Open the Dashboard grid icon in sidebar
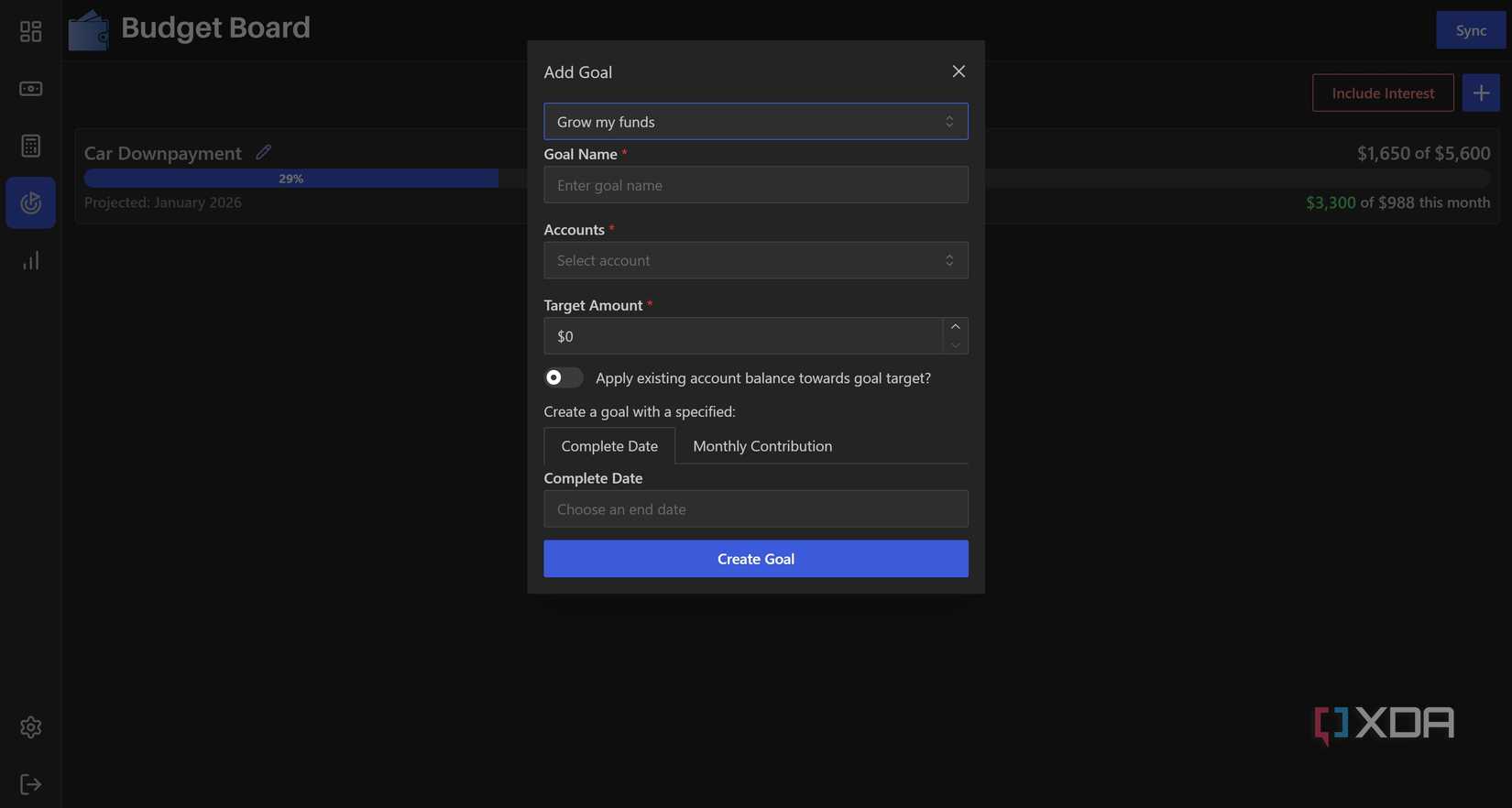1512x808 pixels. pos(30,32)
